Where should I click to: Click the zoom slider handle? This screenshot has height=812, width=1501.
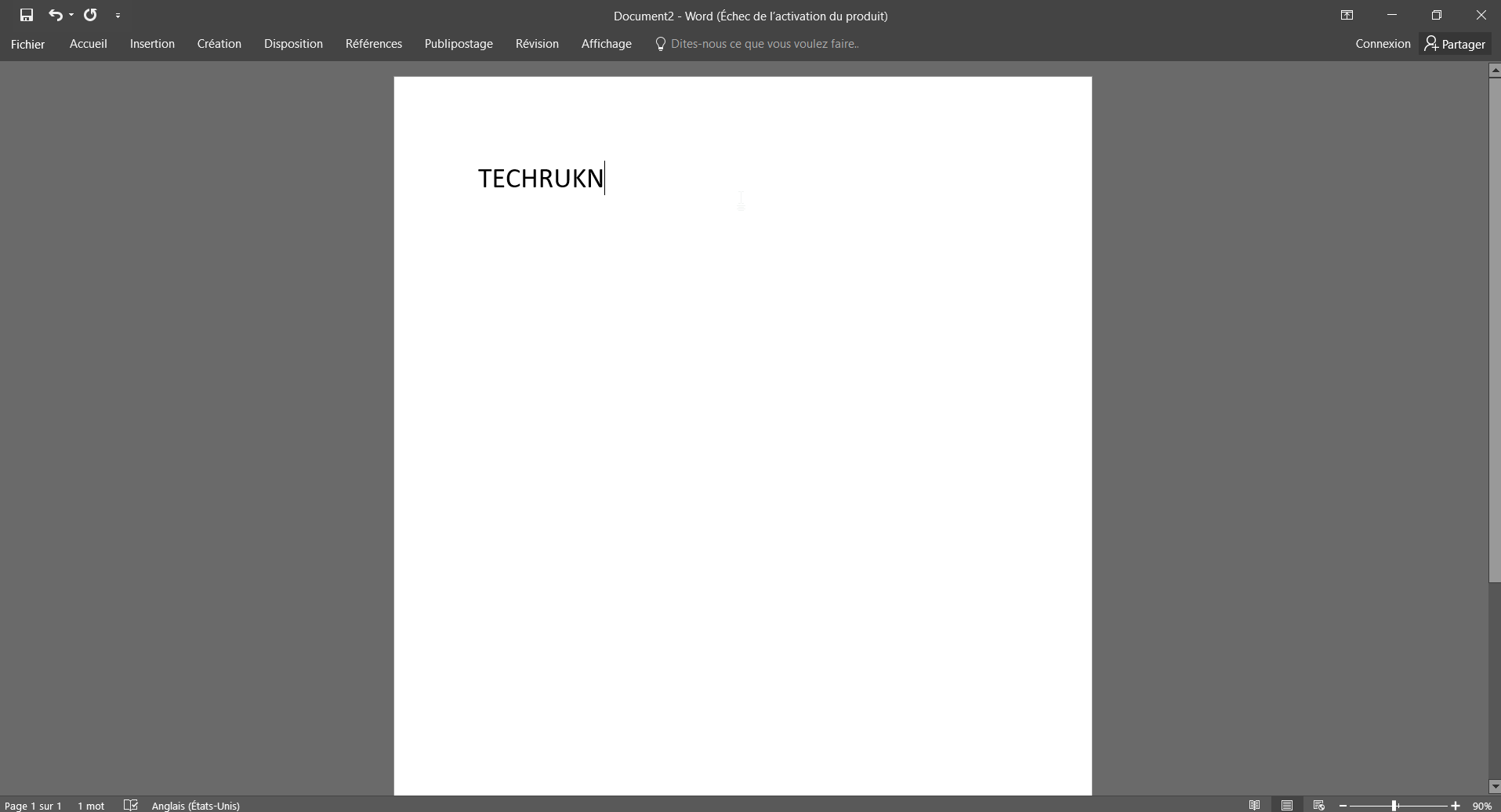[x=1395, y=806]
